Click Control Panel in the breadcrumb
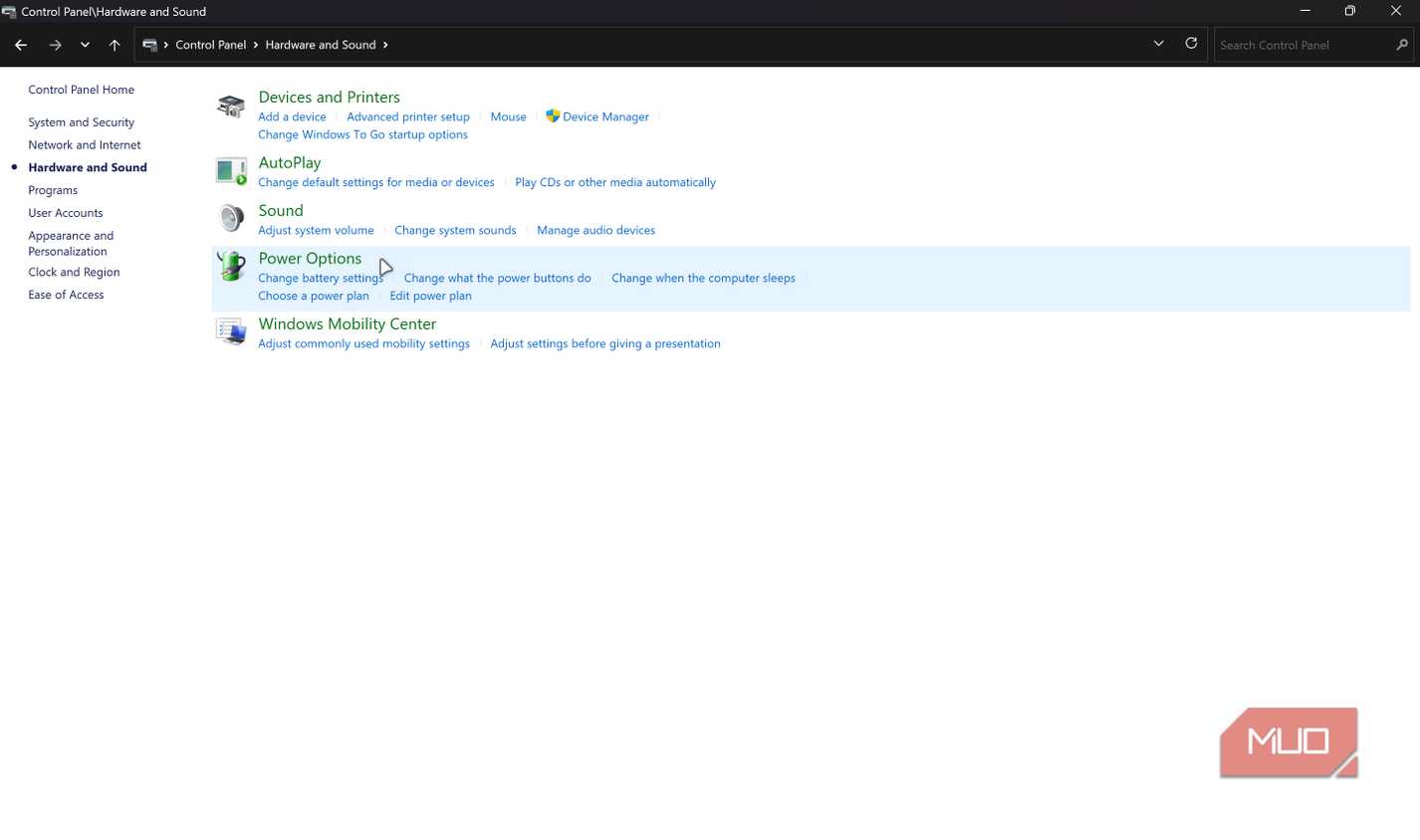Image resolution: width=1420 pixels, height=840 pixels. click(x=211, y=45)
